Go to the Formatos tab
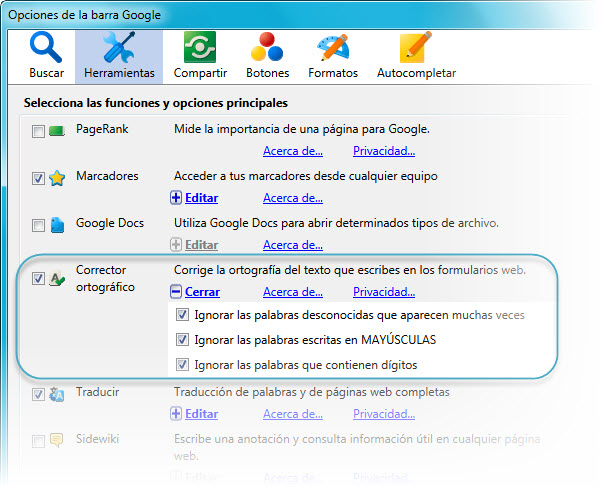 pos(333,57)
